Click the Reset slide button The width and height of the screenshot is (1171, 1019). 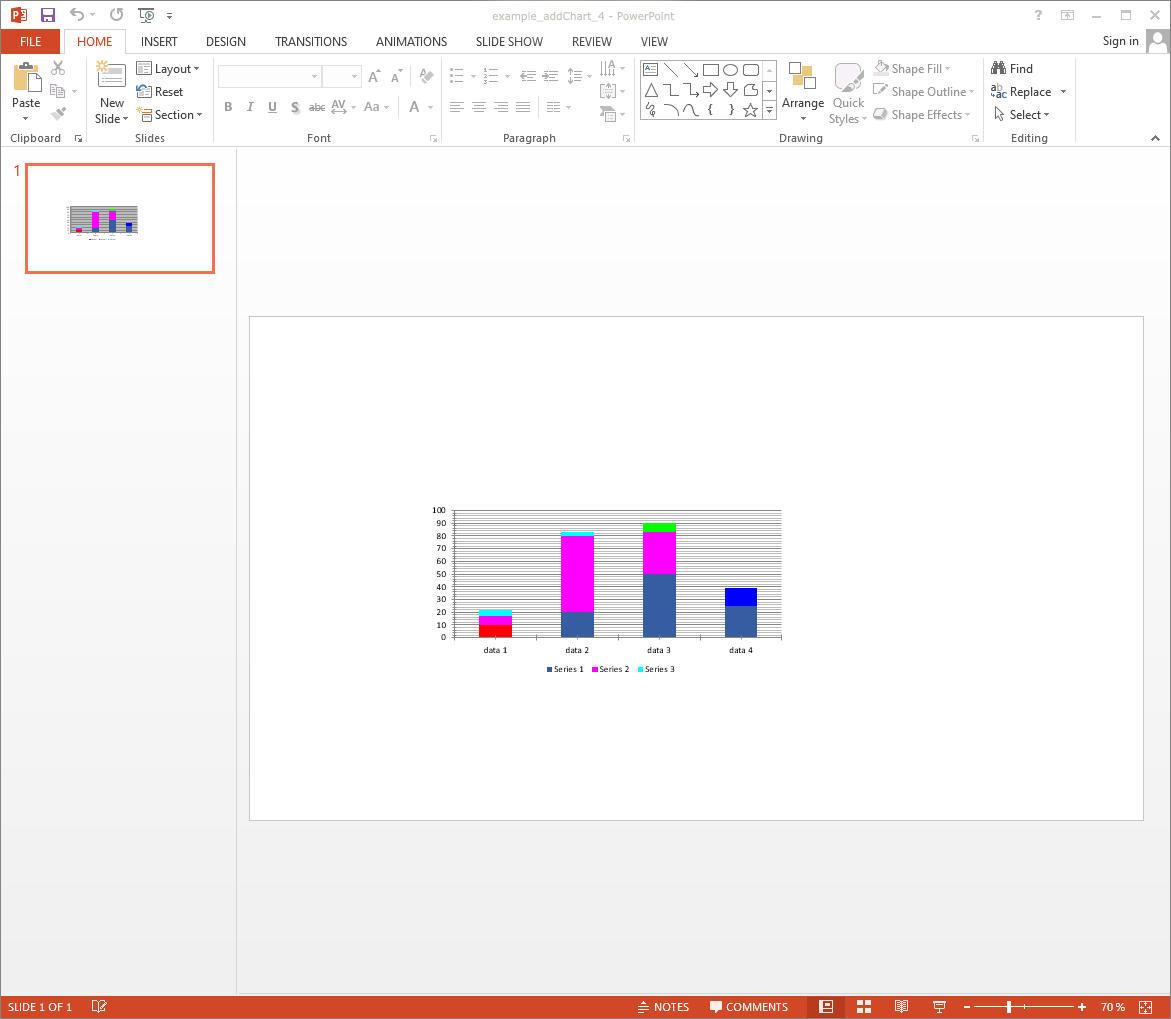tap(160, 92)
